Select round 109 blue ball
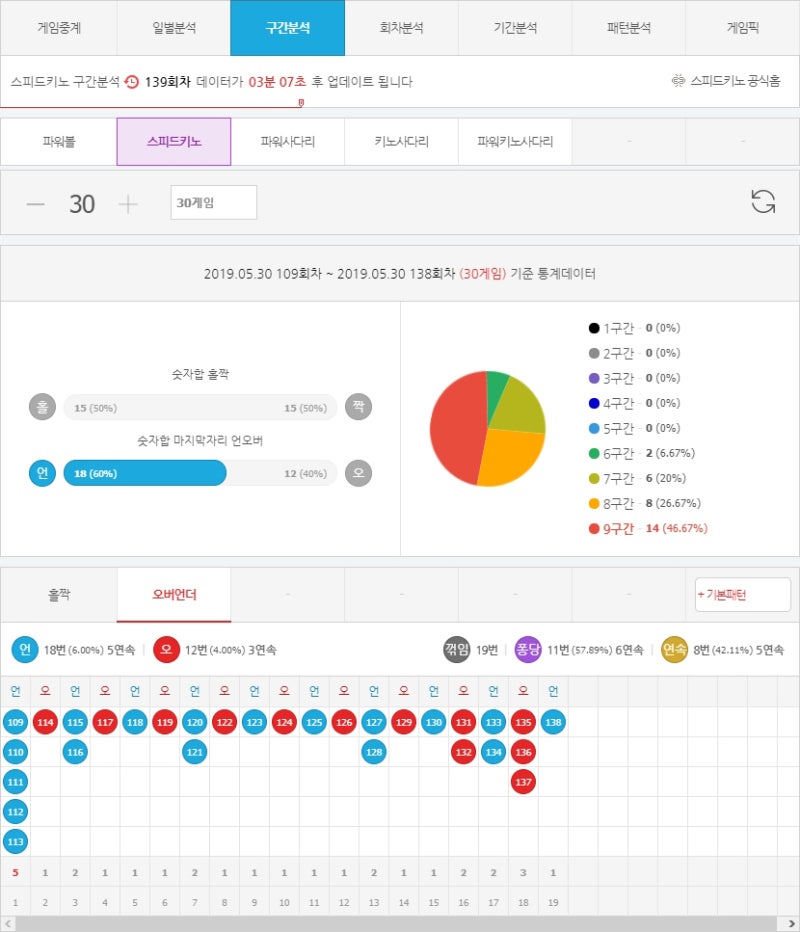Viewport: 800px width, 932px height. coord(15,722)
